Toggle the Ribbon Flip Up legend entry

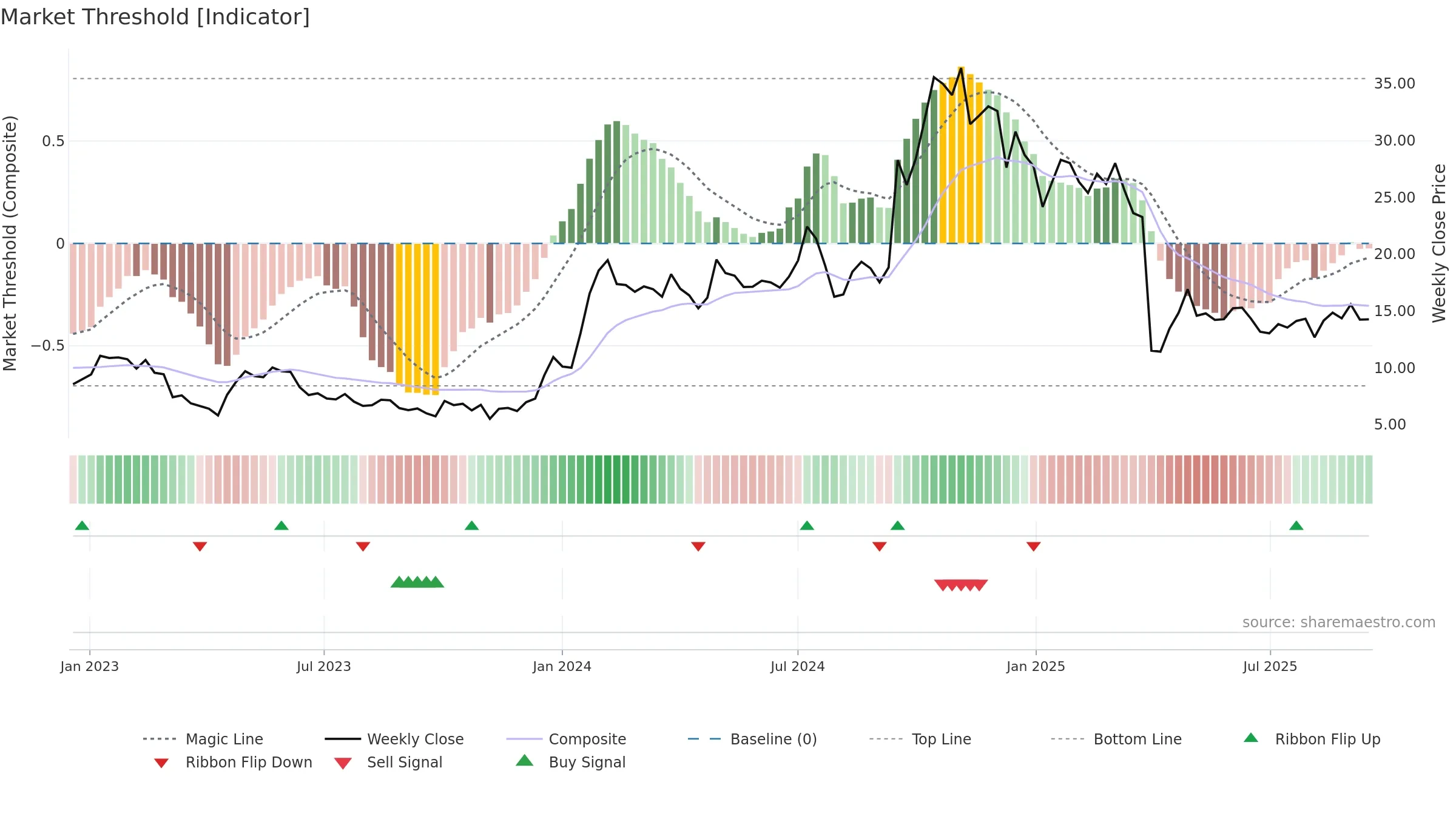point(1312,739)
